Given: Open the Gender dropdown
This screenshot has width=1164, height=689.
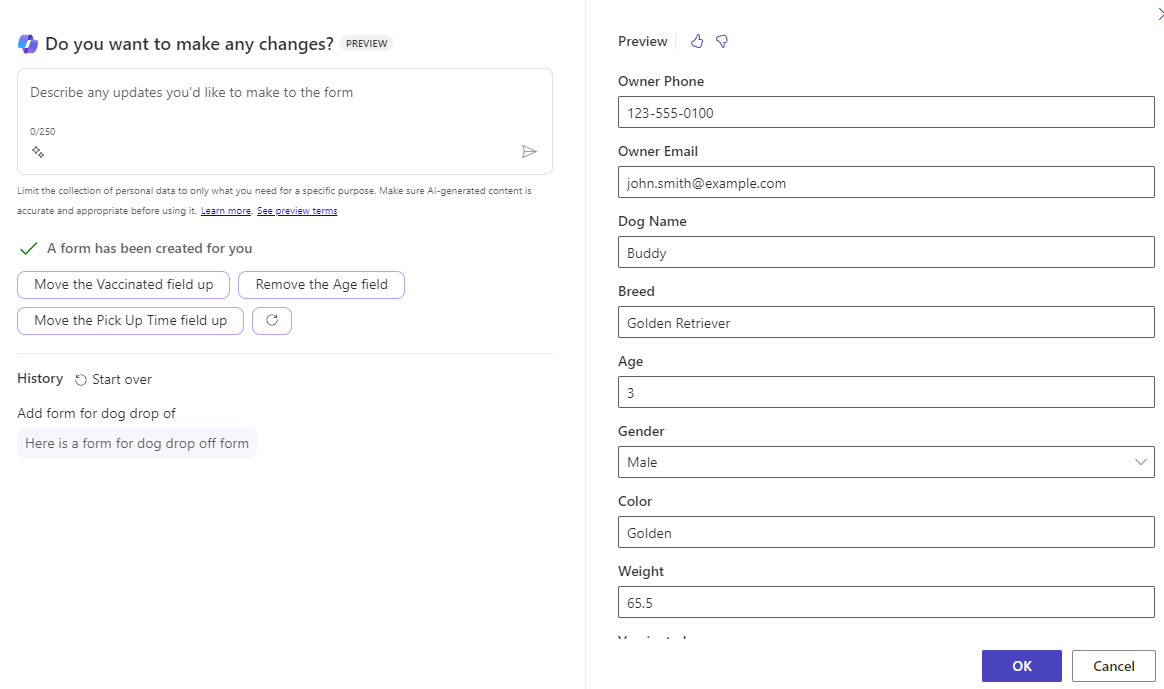Looking at the screenshot, I should 886,462.
